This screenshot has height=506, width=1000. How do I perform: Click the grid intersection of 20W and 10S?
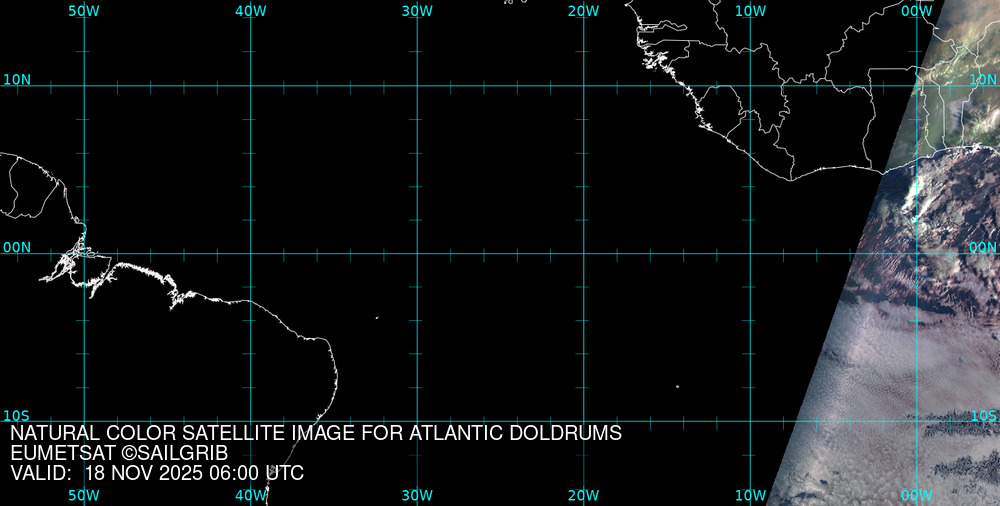pyautogui.click(x=584, y=420)
